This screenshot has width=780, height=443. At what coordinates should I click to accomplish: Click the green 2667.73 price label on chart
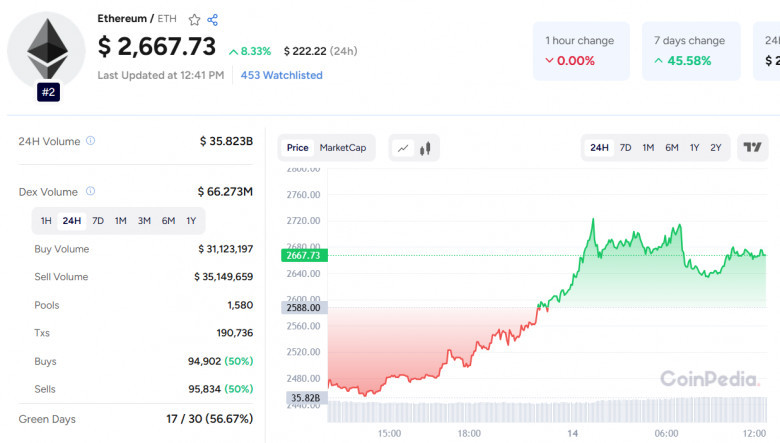pyautogui.click(x=304, y=255)
